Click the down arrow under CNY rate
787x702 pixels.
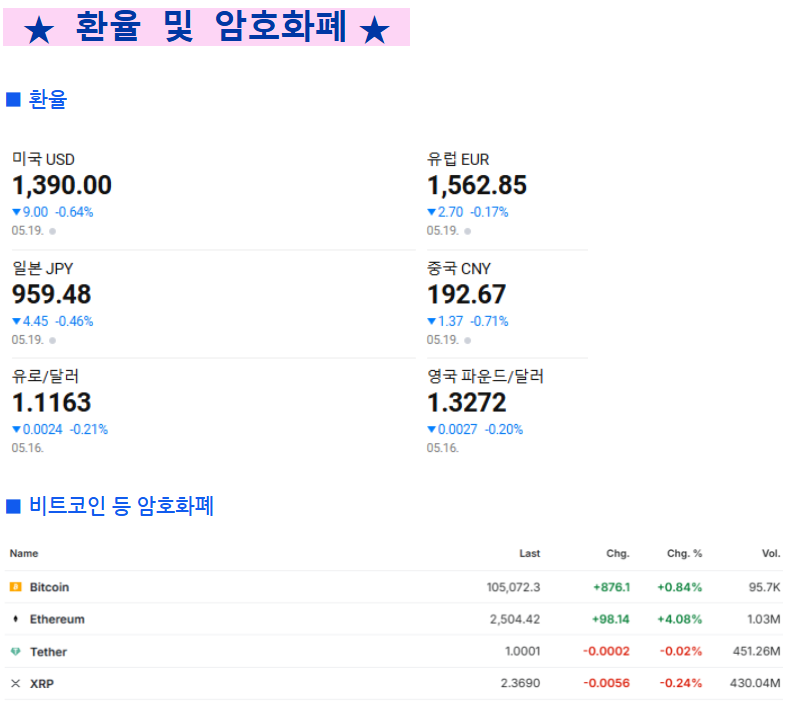point(432,321)
